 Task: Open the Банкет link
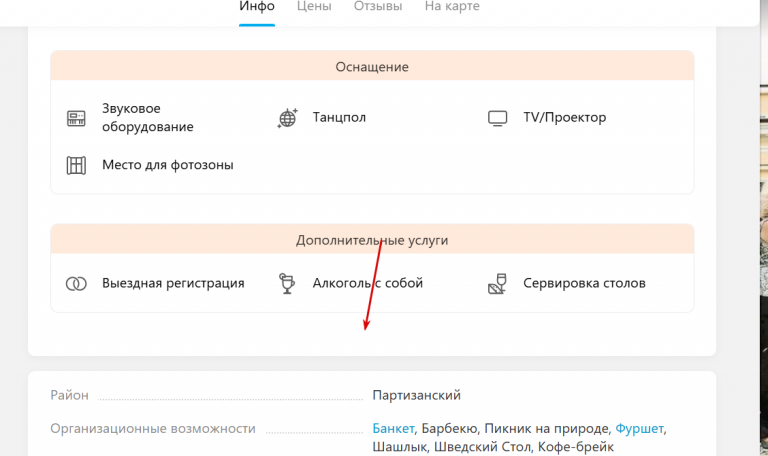pos(393,429)
